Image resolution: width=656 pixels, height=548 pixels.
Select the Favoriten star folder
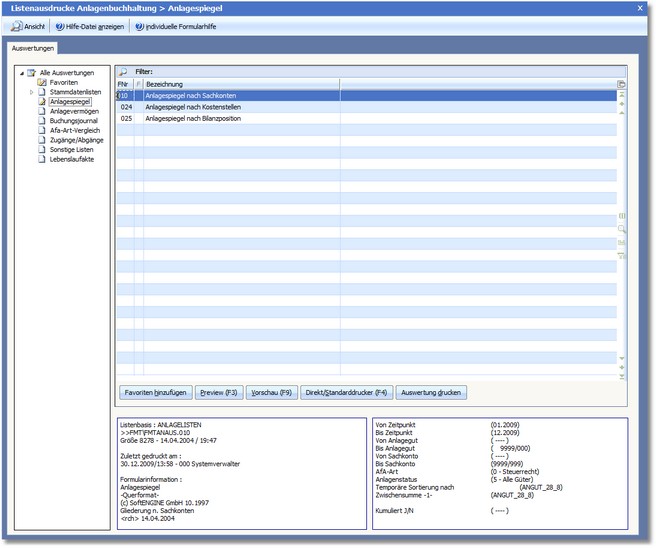pos(42,82)
